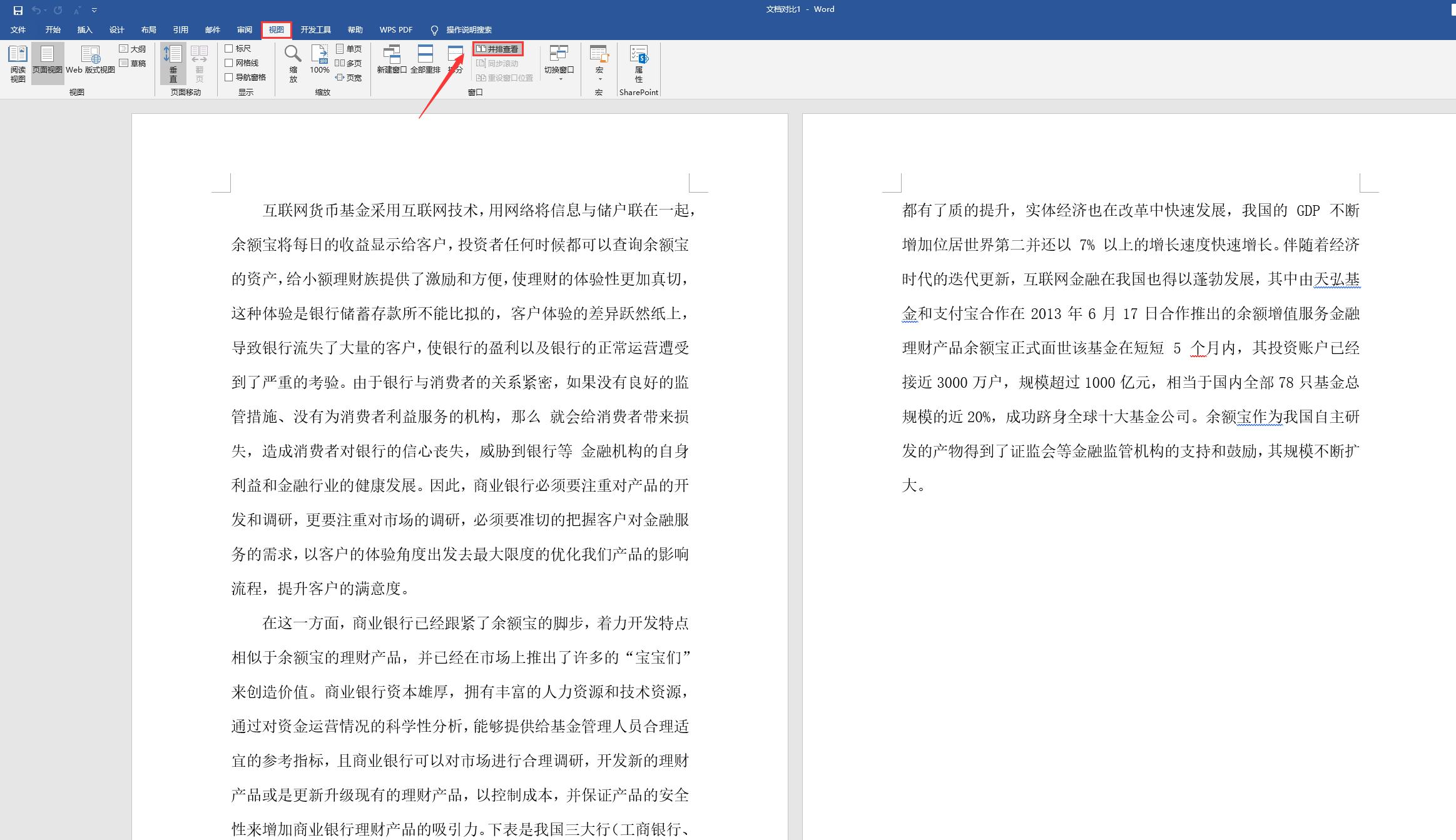The width and height of the screenshot is (1456, 840).
Task: Click 重设窗口位置 to reset window position
Action: pos(504,78)
